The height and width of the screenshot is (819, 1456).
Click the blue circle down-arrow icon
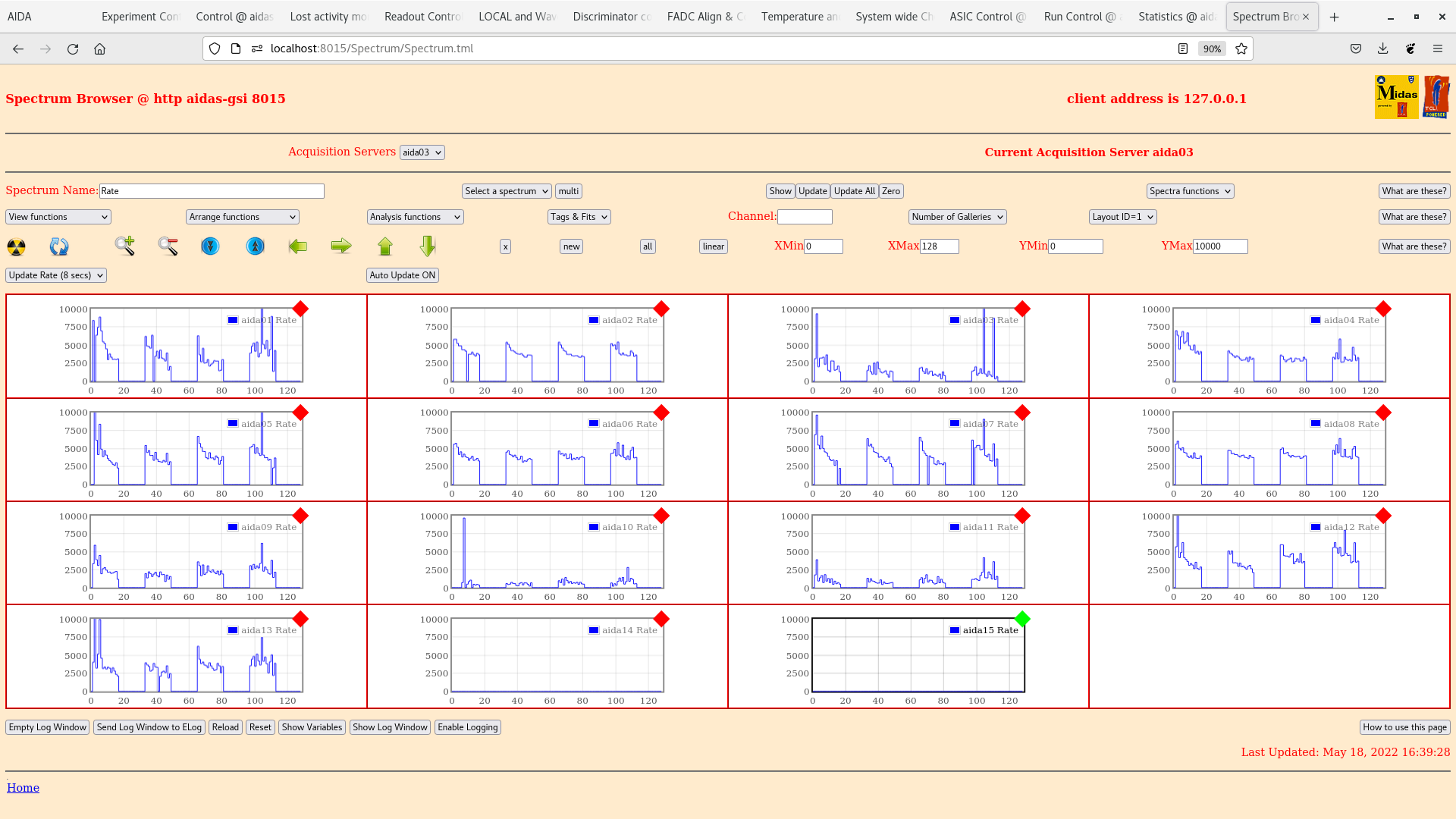210,246
